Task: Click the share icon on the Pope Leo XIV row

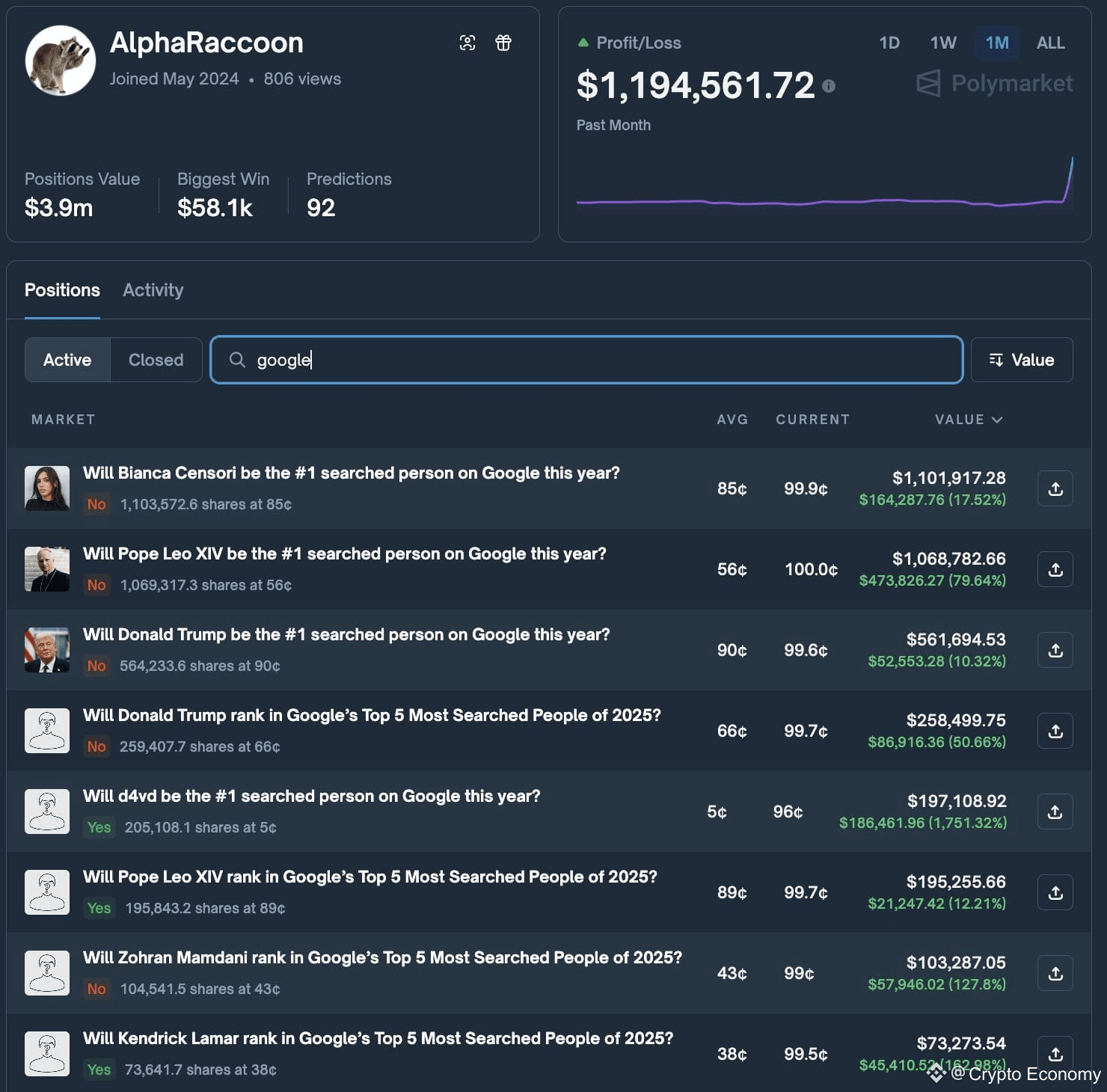Action: click(x=1055, y=569)
